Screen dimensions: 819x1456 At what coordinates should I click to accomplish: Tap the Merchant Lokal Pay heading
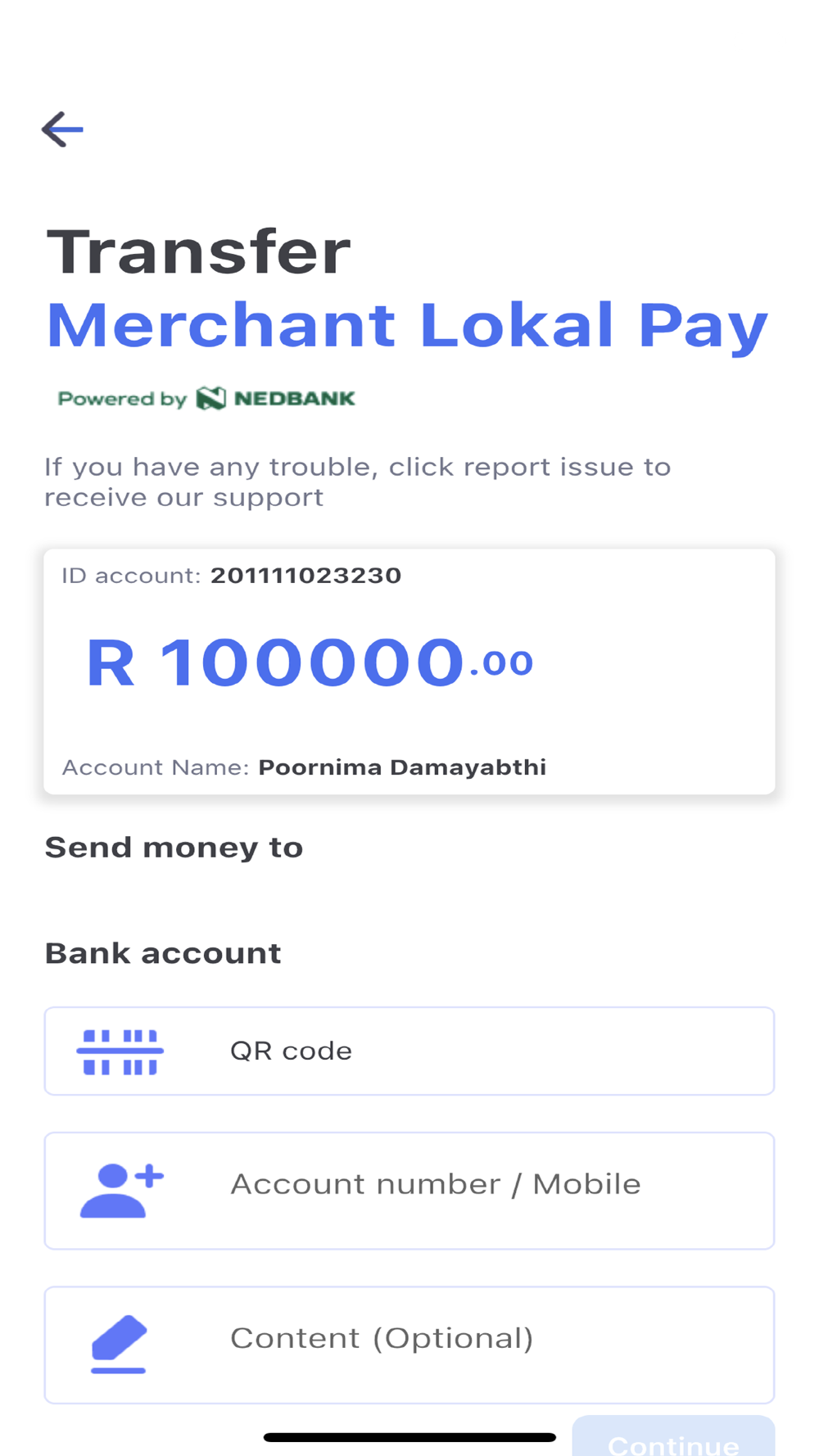pos(407,326)
